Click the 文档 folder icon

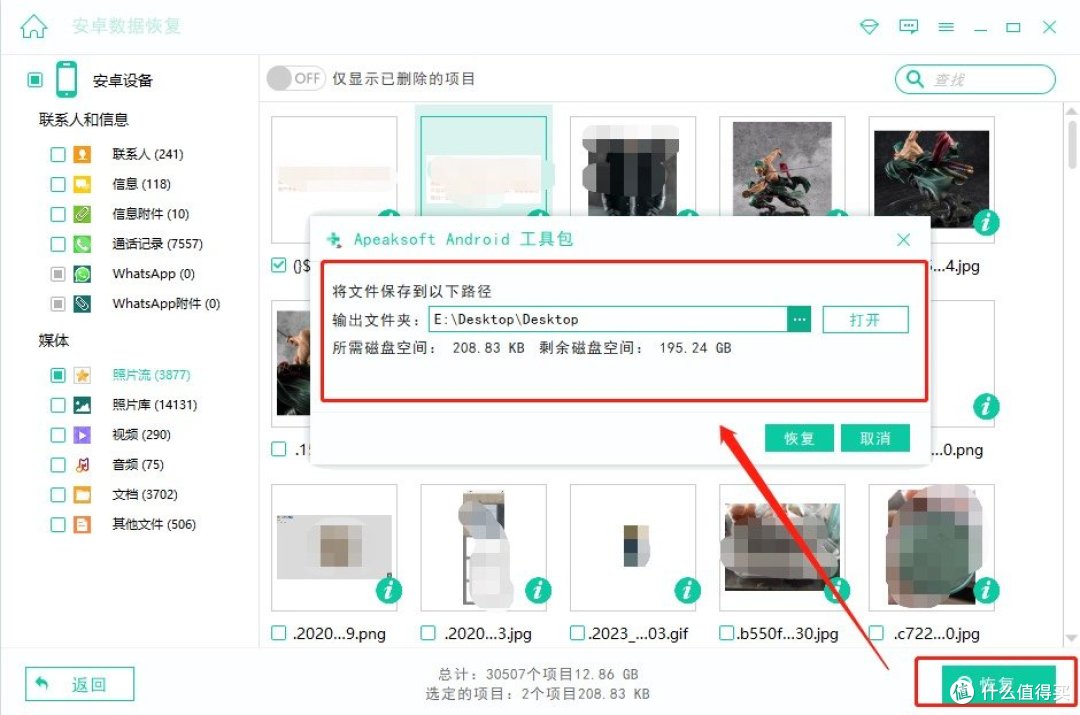82,495
